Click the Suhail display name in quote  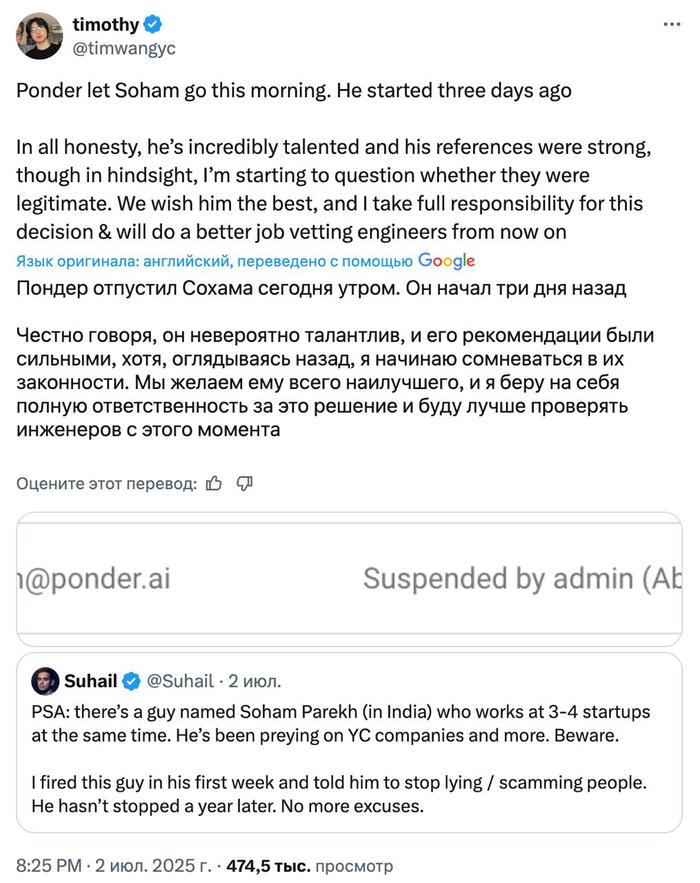click(x=90, y=681)
